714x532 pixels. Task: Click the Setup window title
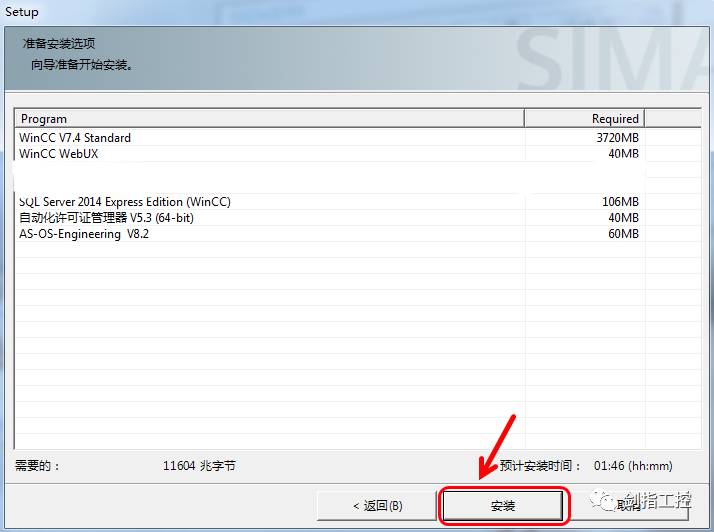21,11
